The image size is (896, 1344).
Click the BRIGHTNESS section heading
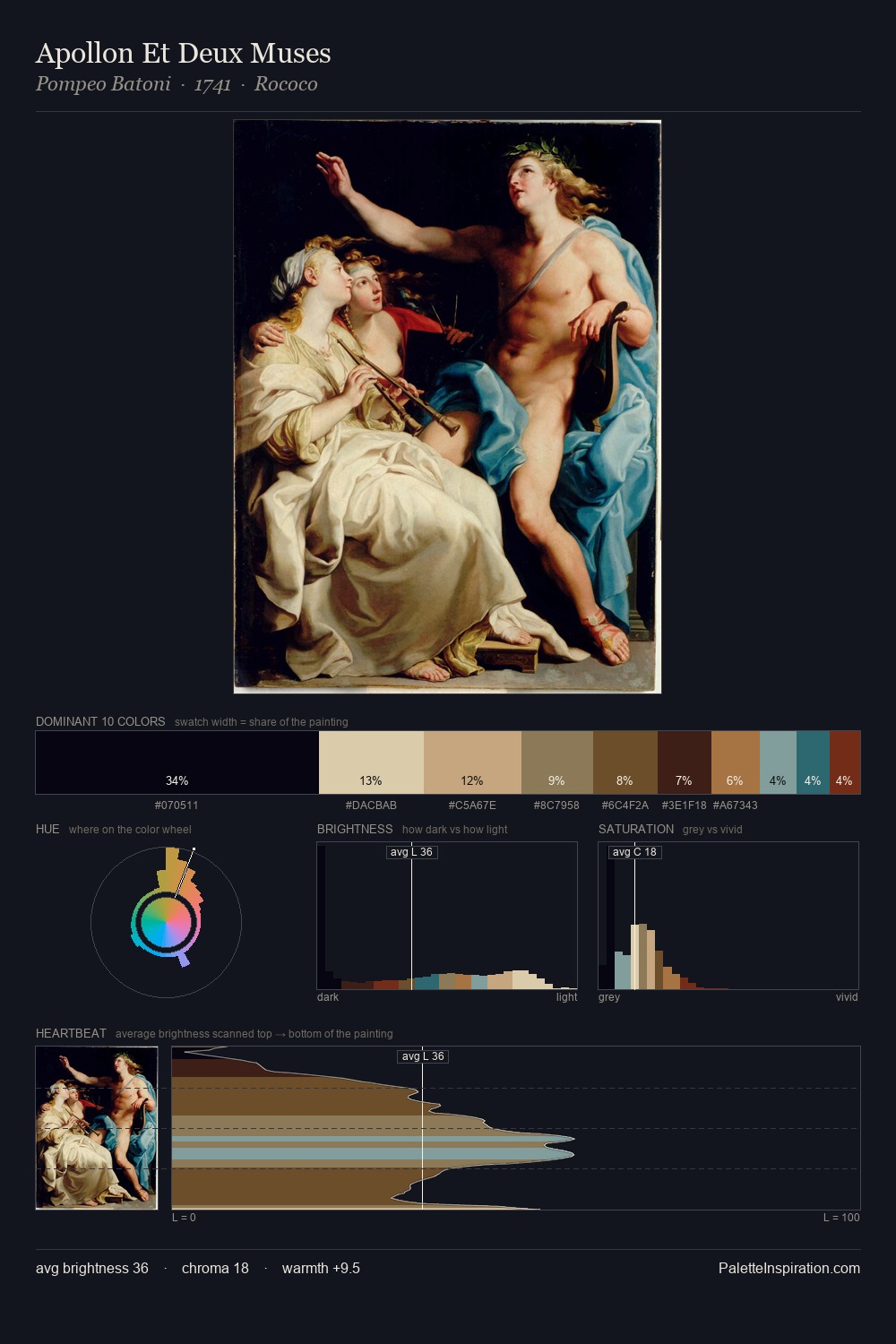pos(355,829)
